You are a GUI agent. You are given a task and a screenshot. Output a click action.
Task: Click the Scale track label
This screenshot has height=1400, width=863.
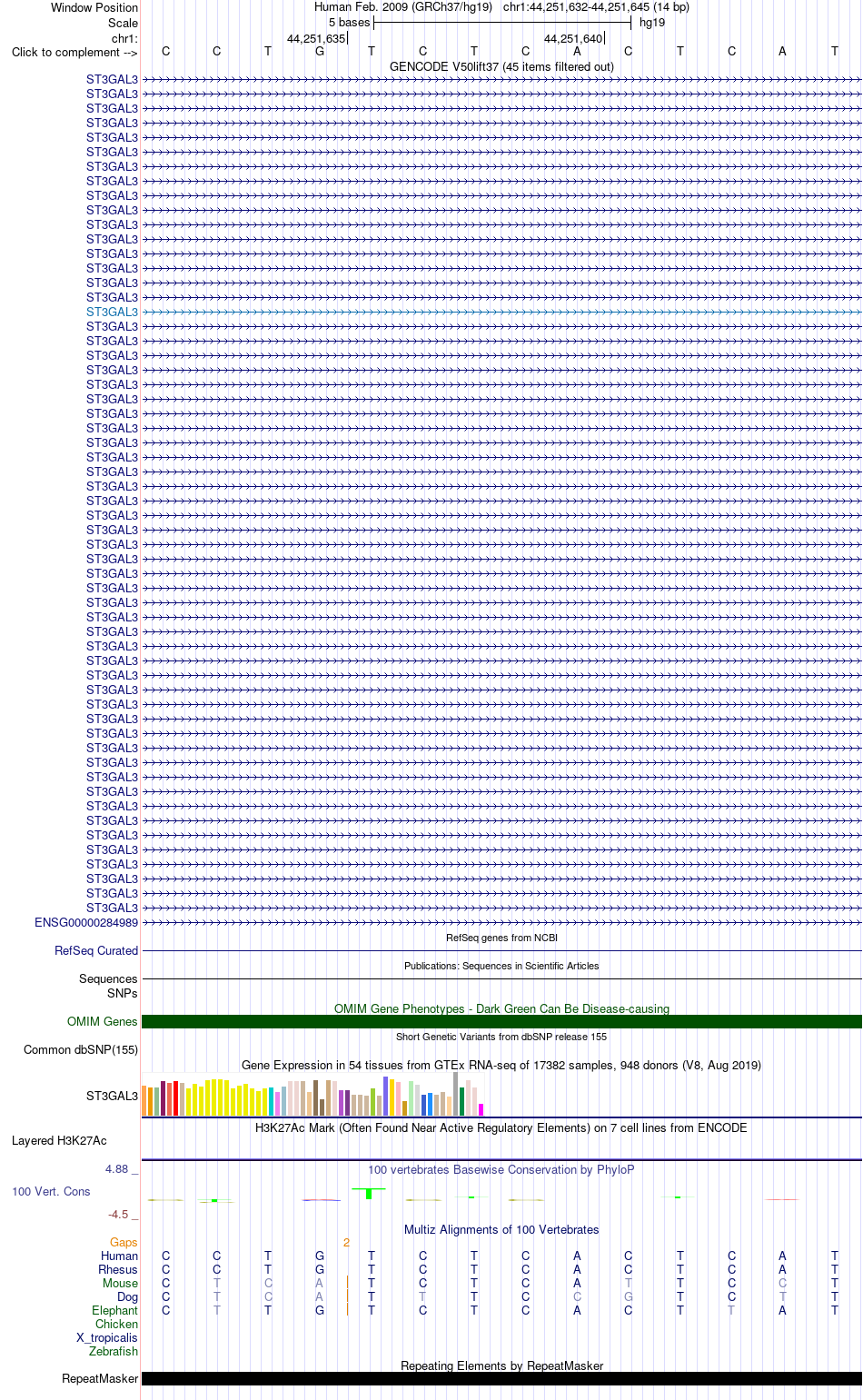click(123, 23)
